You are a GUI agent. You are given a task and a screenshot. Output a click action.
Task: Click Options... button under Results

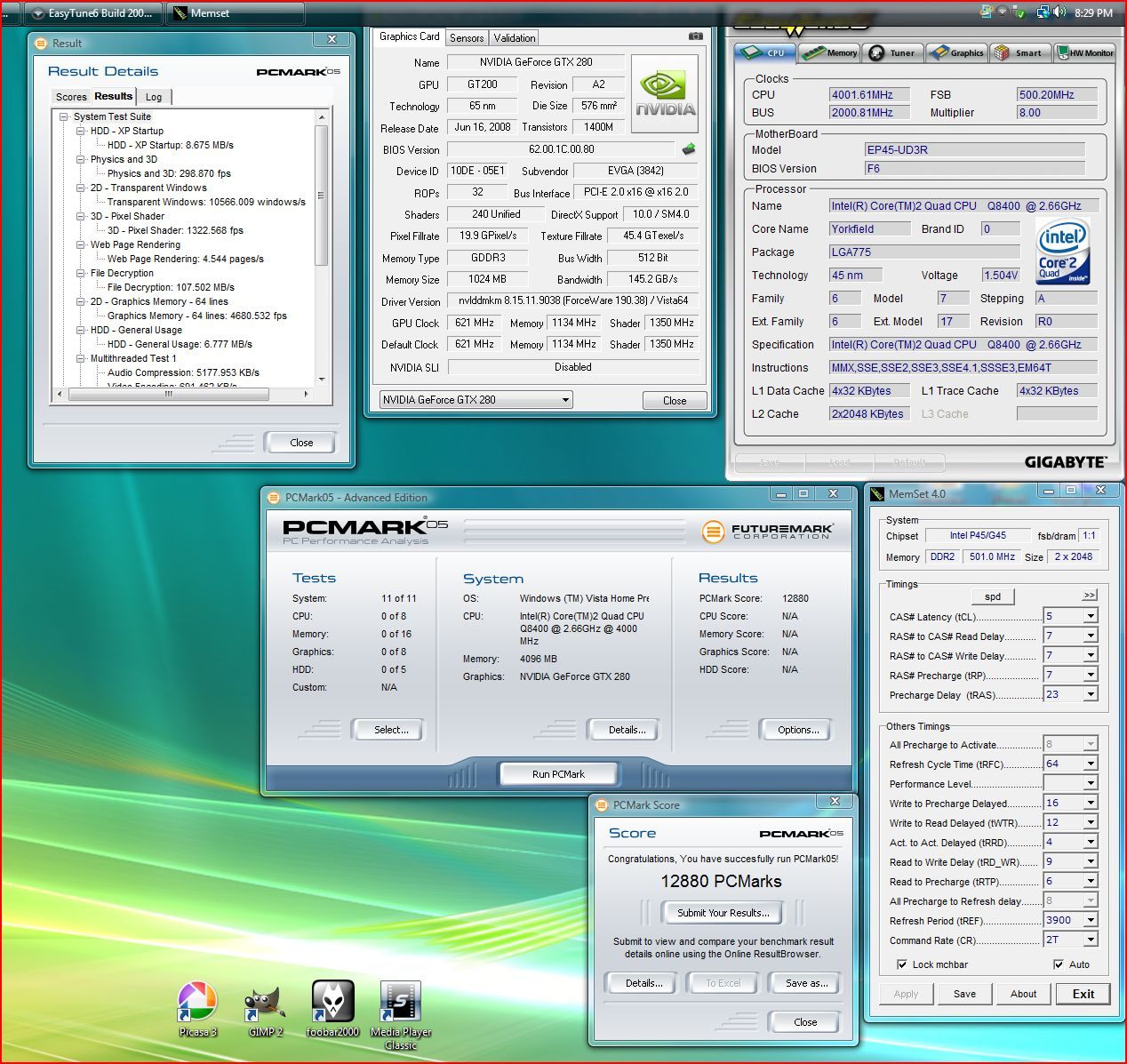coord(798,730)
